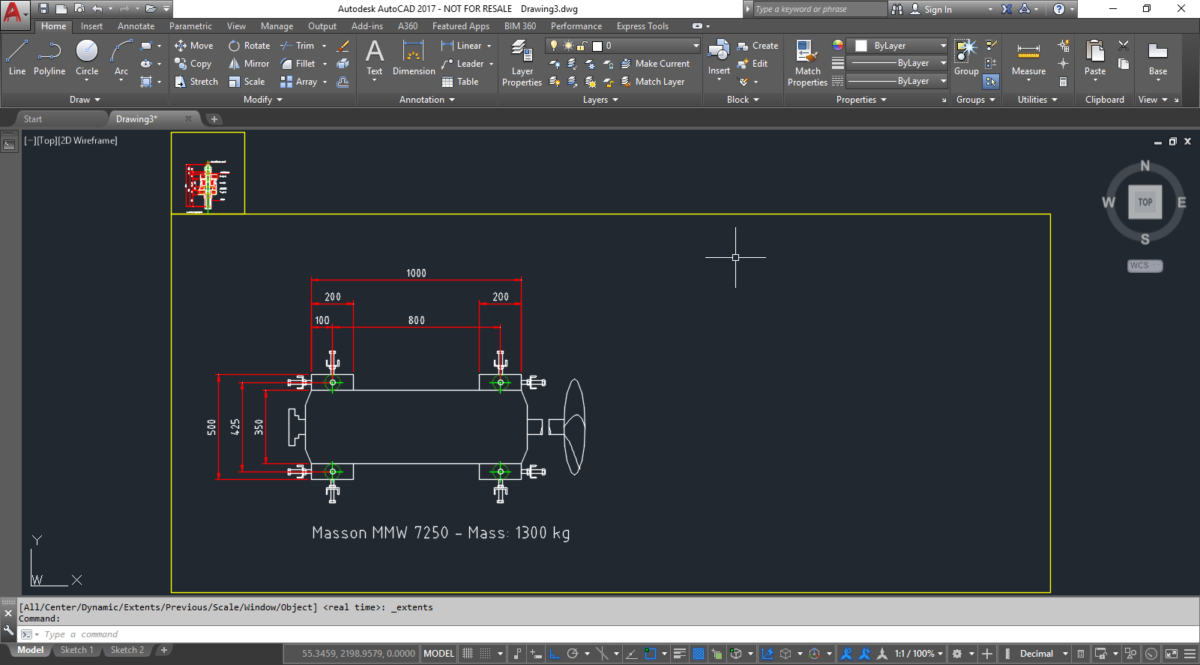Toggle group selection on/off in Groups panel
The width and height of the screenshot is (1200, 665).
tap(991, 82)
